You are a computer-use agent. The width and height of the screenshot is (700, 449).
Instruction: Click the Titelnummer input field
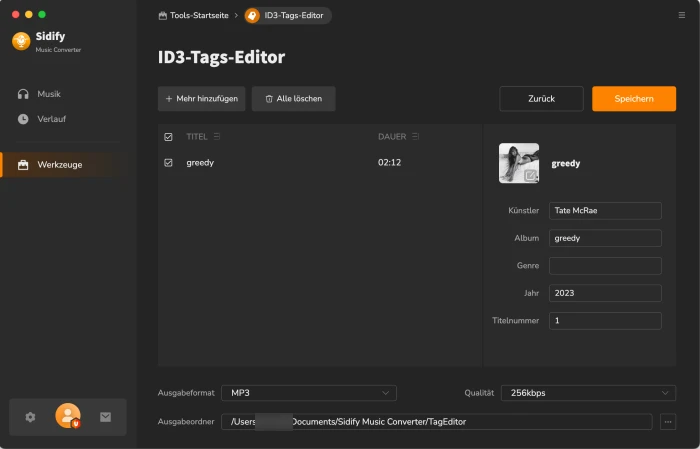coord(605,321)
